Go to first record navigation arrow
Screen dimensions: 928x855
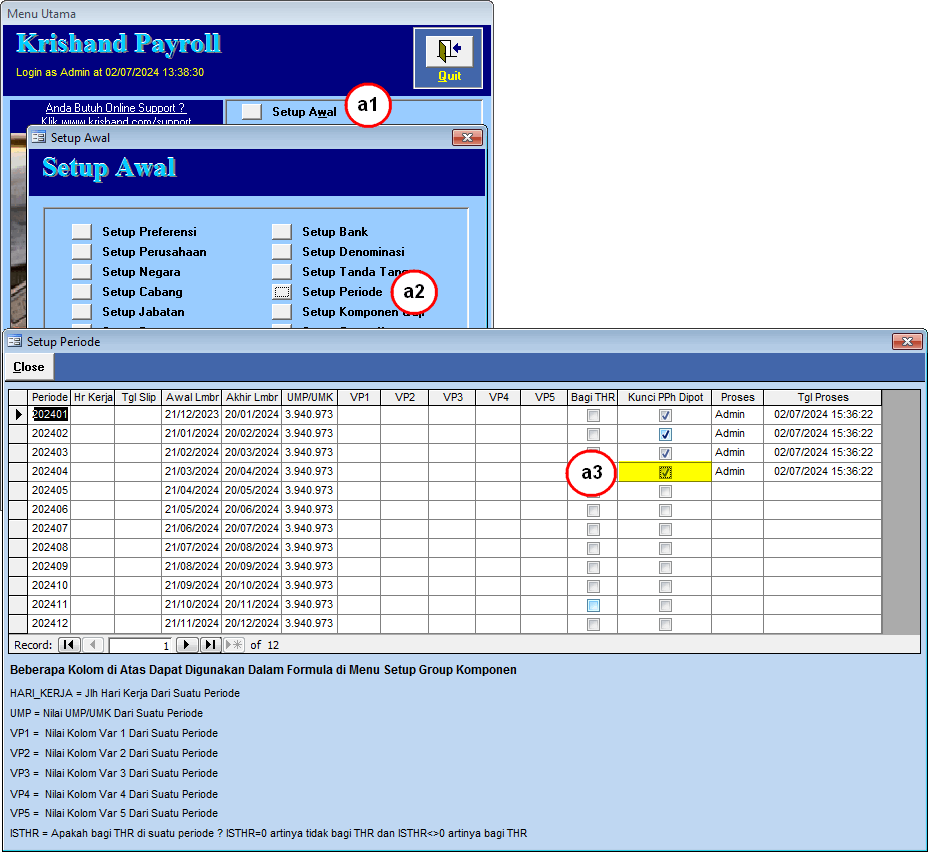tap(69, 645)
